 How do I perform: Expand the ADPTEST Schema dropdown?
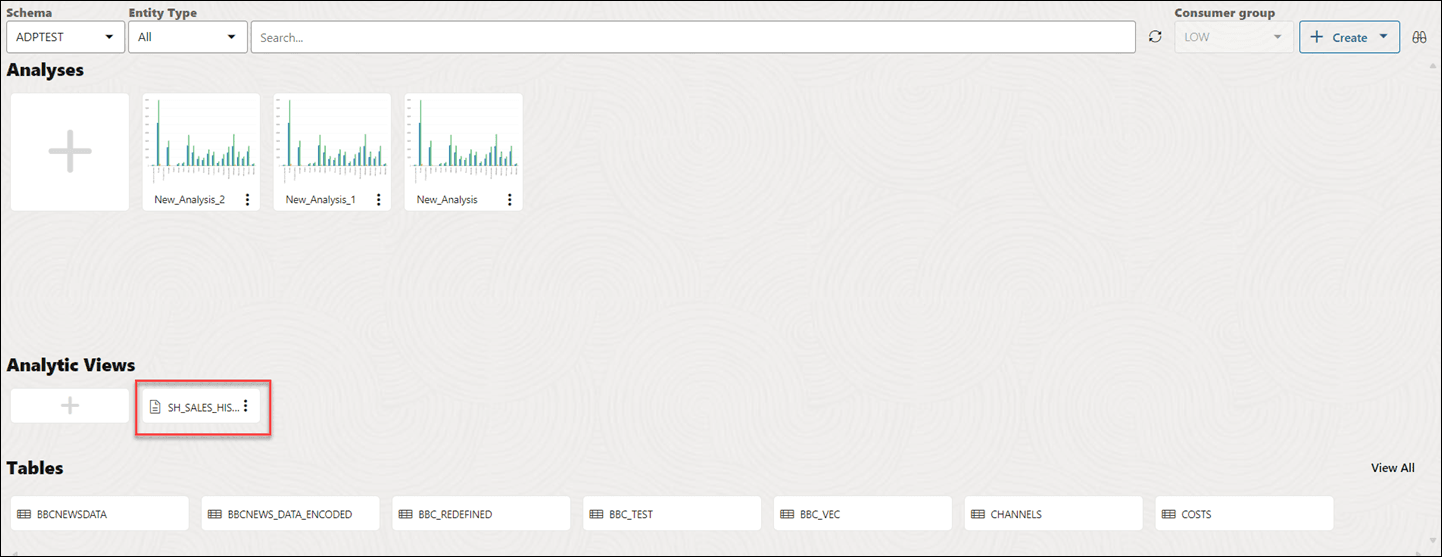pyautogui.click(x=66, y=37)
